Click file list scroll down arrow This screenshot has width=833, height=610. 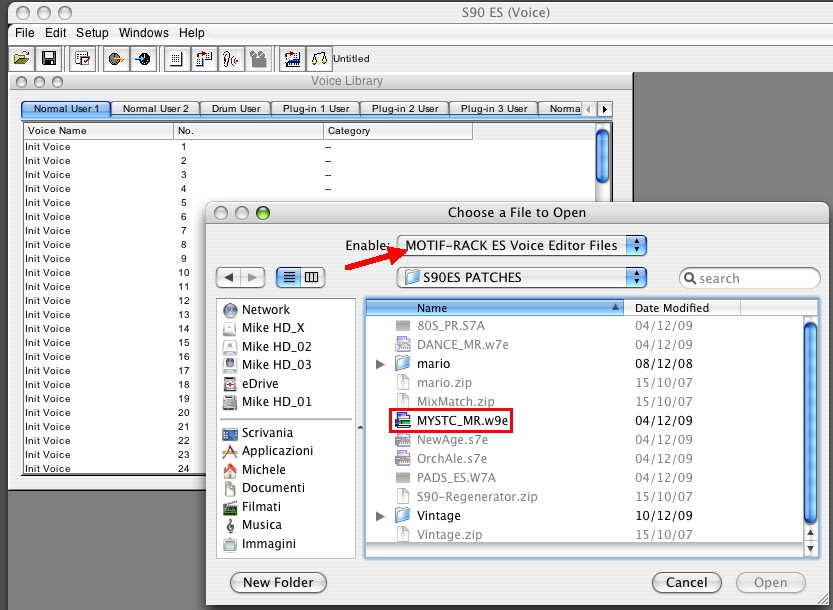pos(810,548)
